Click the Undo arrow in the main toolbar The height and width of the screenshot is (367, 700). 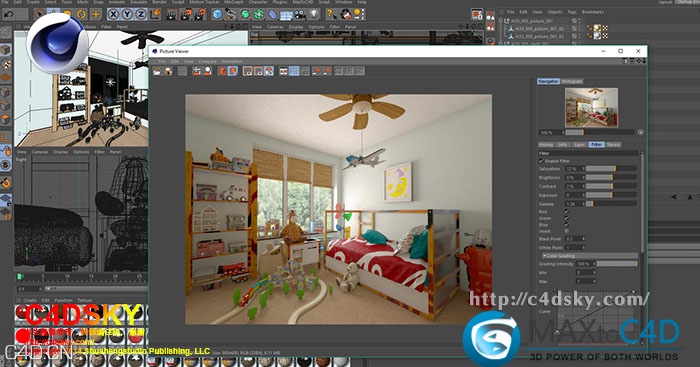tap(8, 14)
